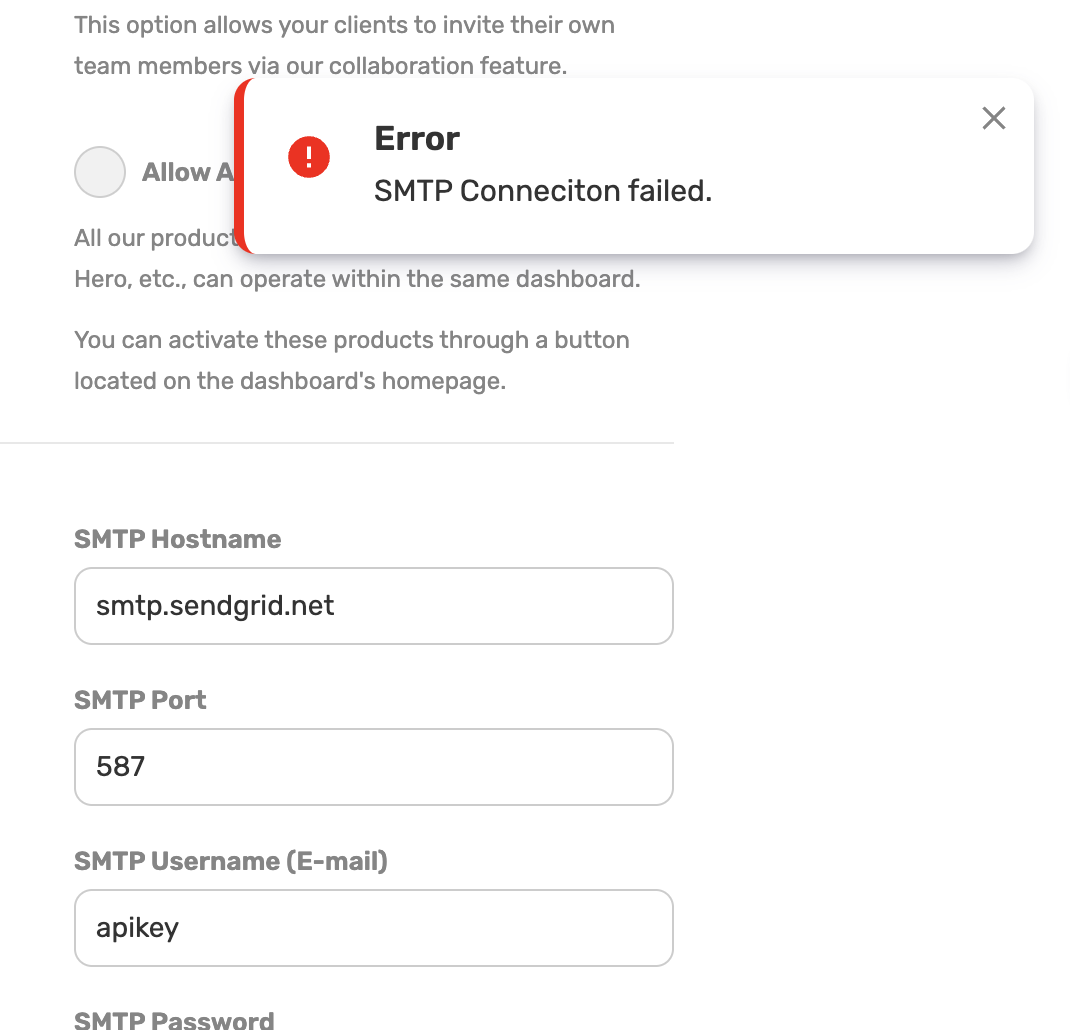Click the truncated 'All our product' text
Image resolution: width=1070 pixels, height=1030 pixels.
pos(154,238)
